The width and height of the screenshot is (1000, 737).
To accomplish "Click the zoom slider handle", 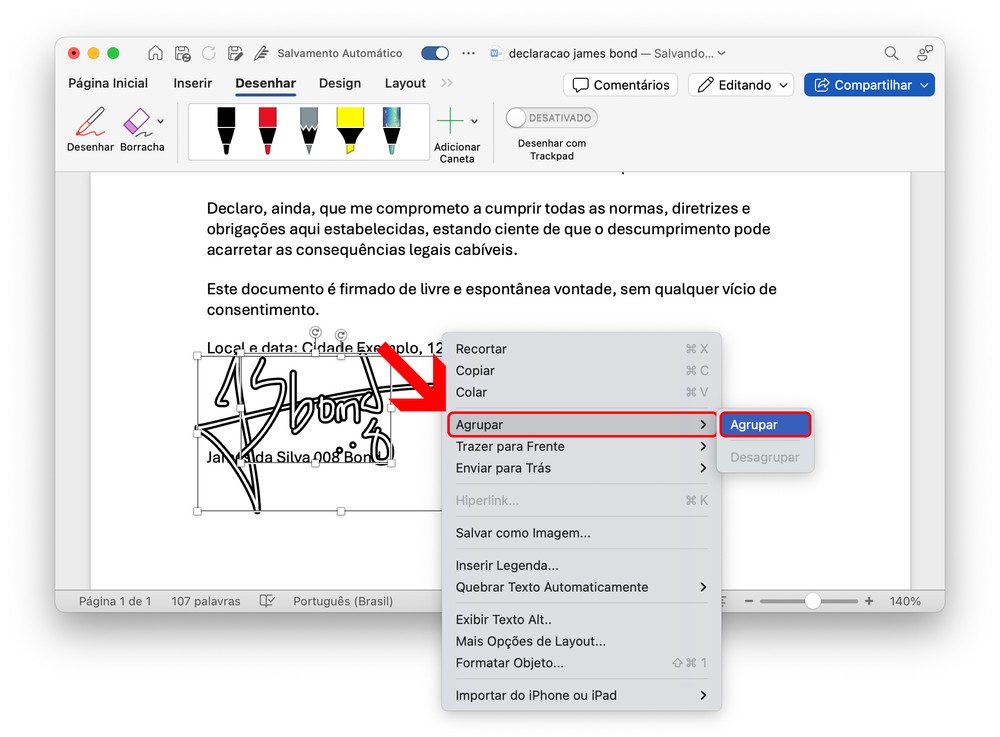I will pyautogui.click(x=813, y=601).
